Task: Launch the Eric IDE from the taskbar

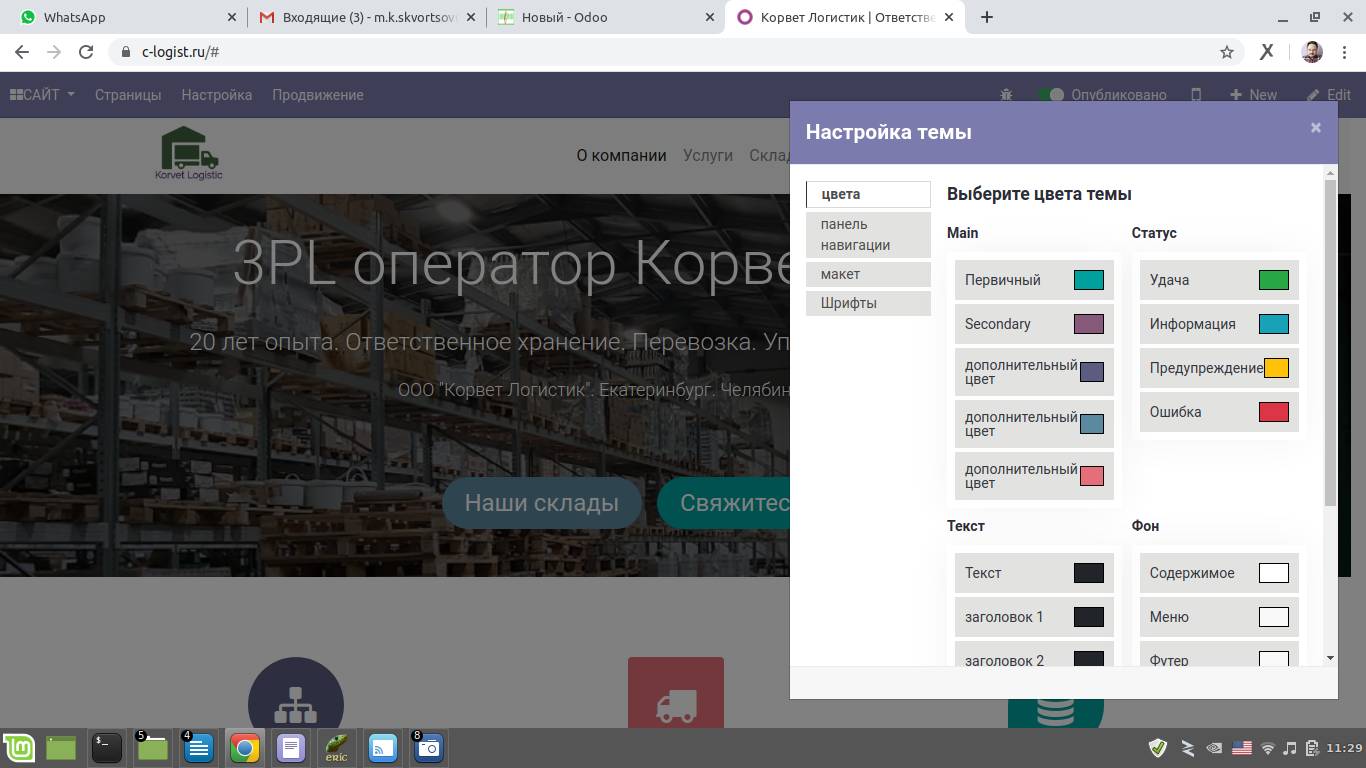Action: (x=337, y=747)
